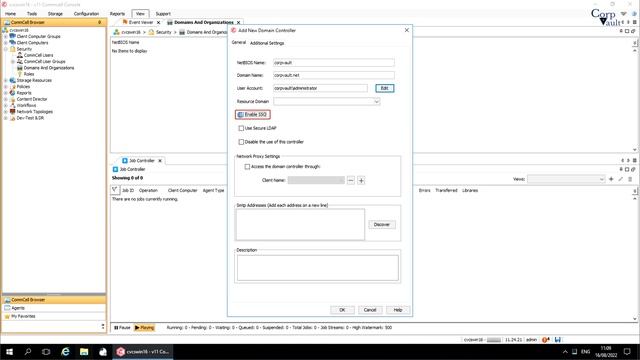Open the Resource Domain dropdown

point(377,101)
